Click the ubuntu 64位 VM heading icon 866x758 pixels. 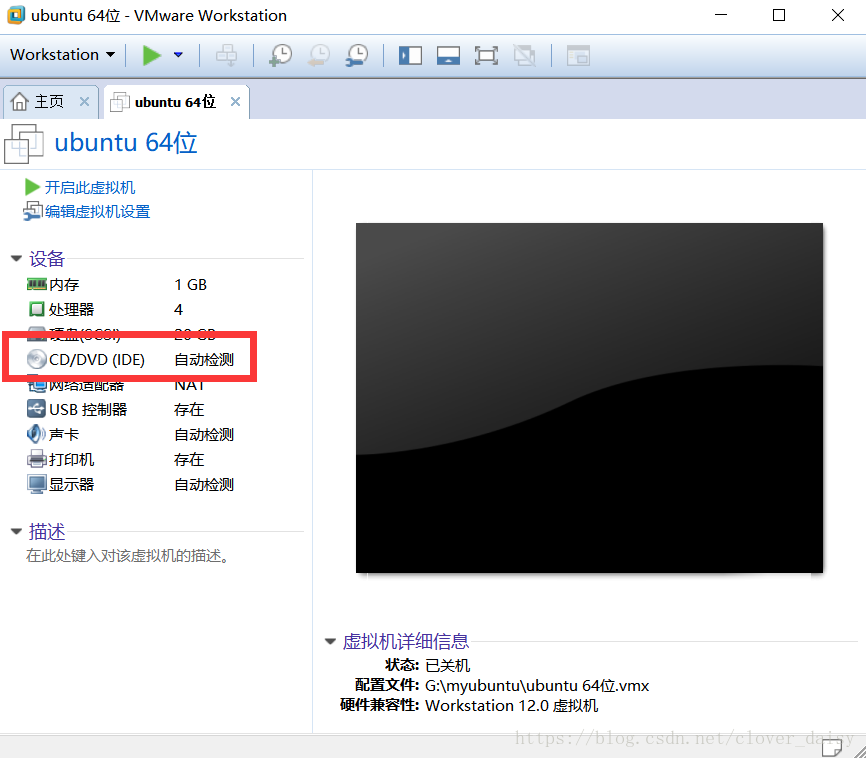pos(24,144)
